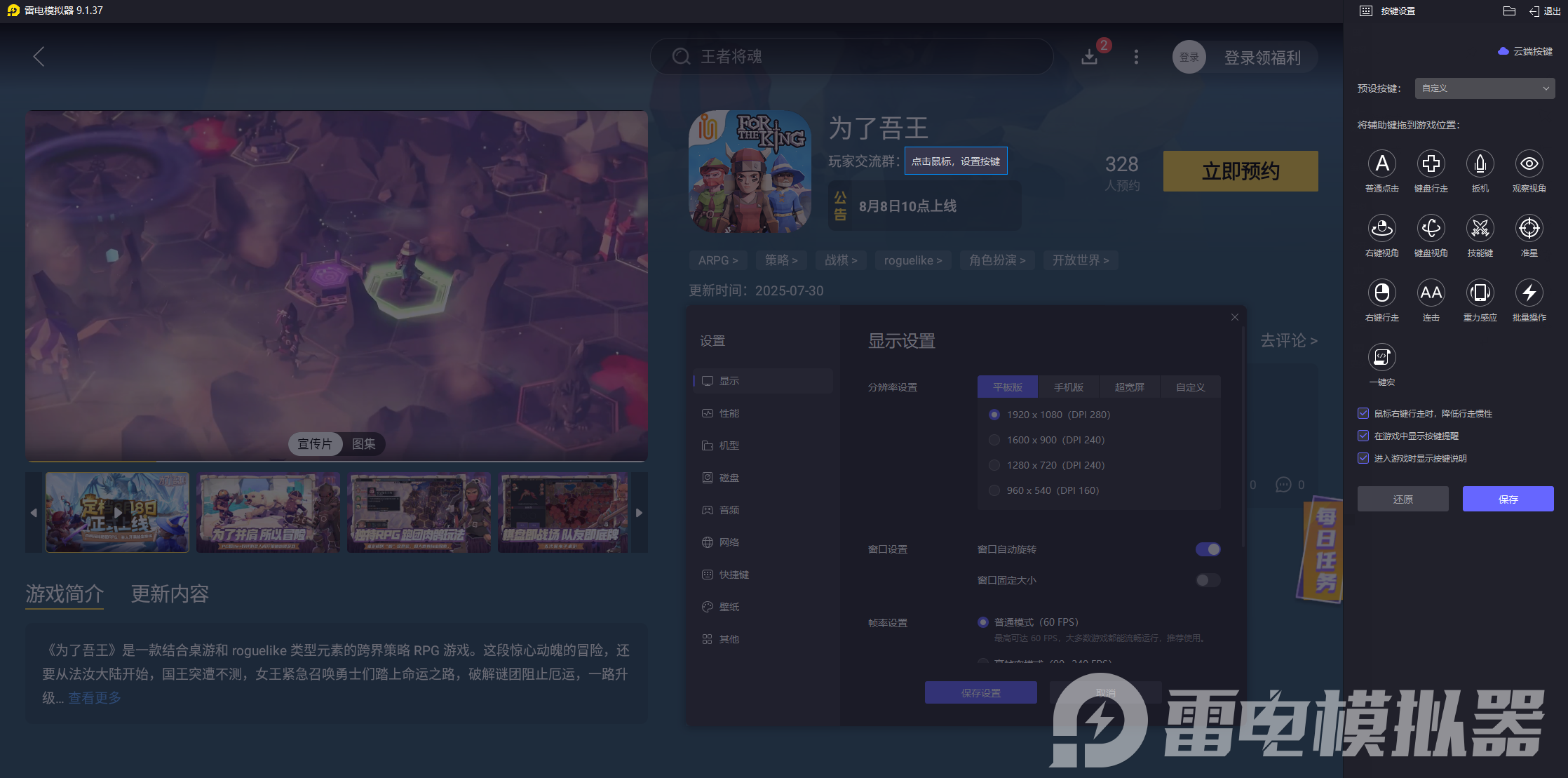
Task: Select the 1280 x 720 resolution radio button
Action: pyautogui.click(x=994, y=465)
